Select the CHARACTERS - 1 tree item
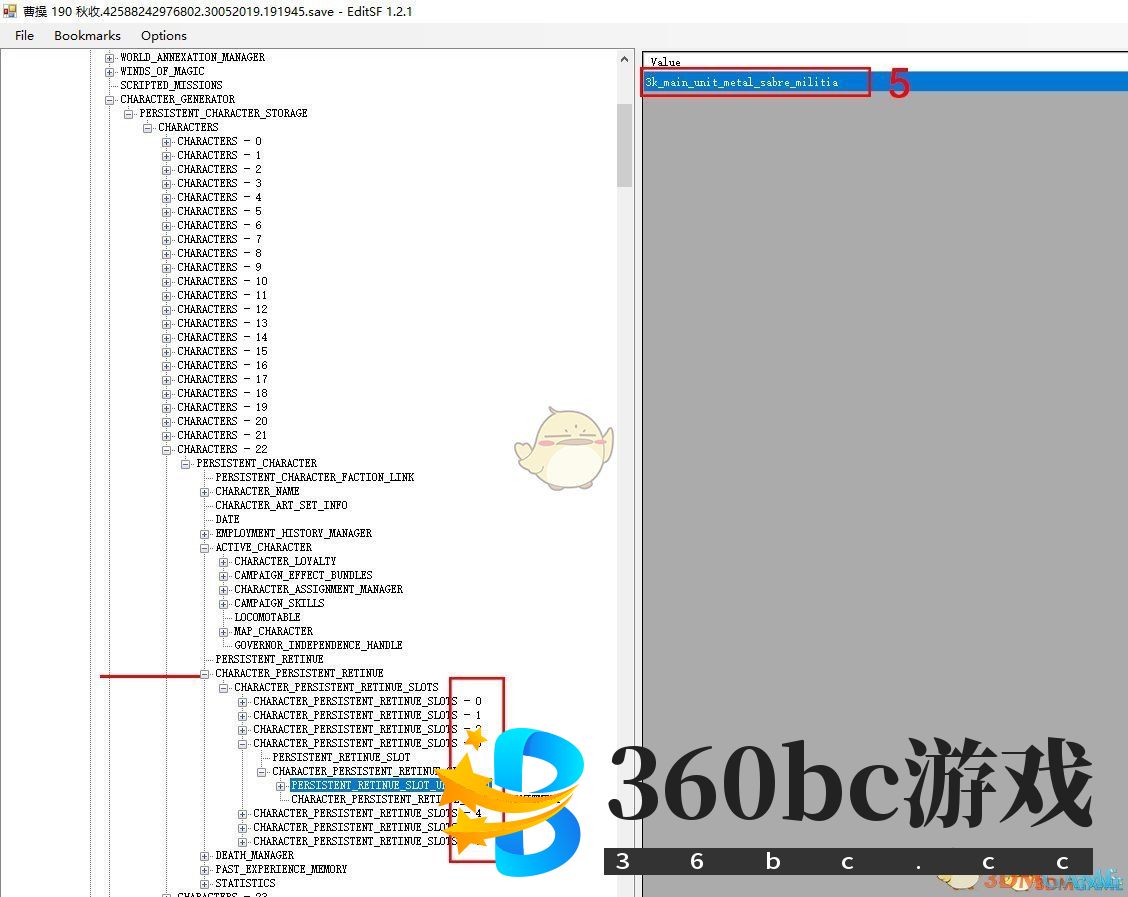This screenshot has width=1128, height=897. [219, 155]
